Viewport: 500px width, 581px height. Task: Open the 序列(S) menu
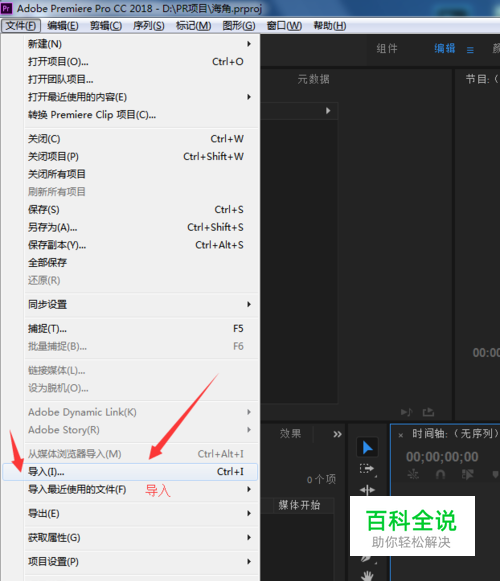click(149, 26)
